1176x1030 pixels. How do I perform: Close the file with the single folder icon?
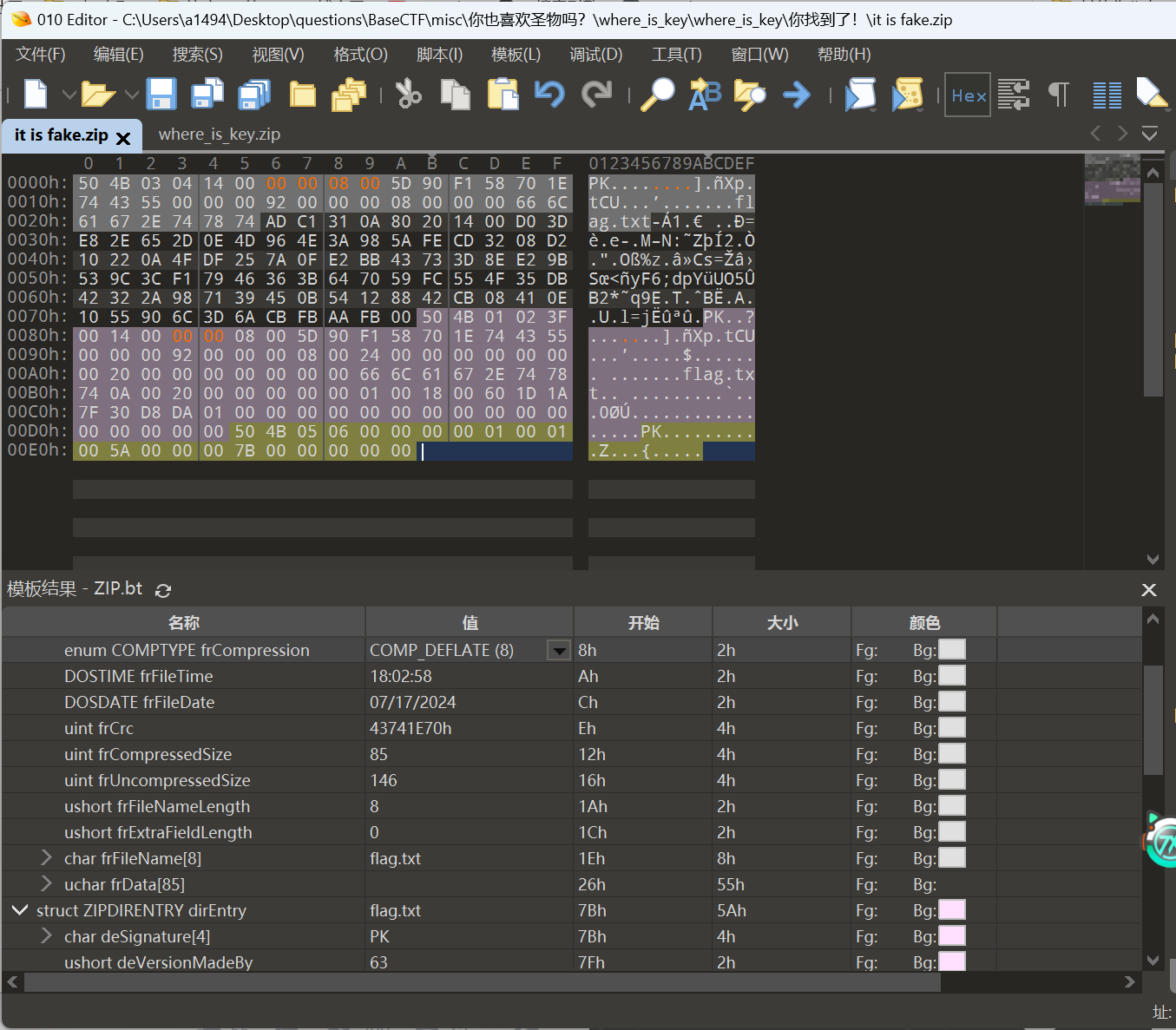click(x=302, y=94)
